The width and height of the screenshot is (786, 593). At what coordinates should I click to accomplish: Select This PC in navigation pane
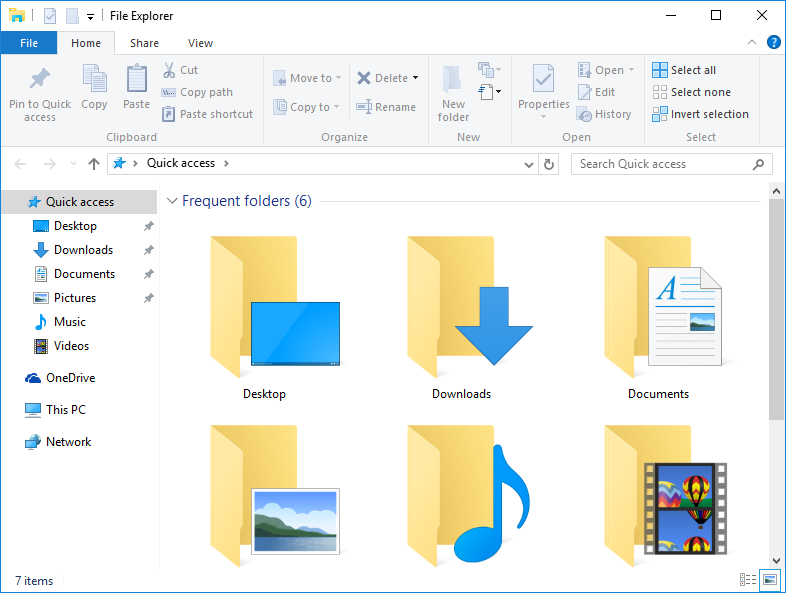pos(65,410)
